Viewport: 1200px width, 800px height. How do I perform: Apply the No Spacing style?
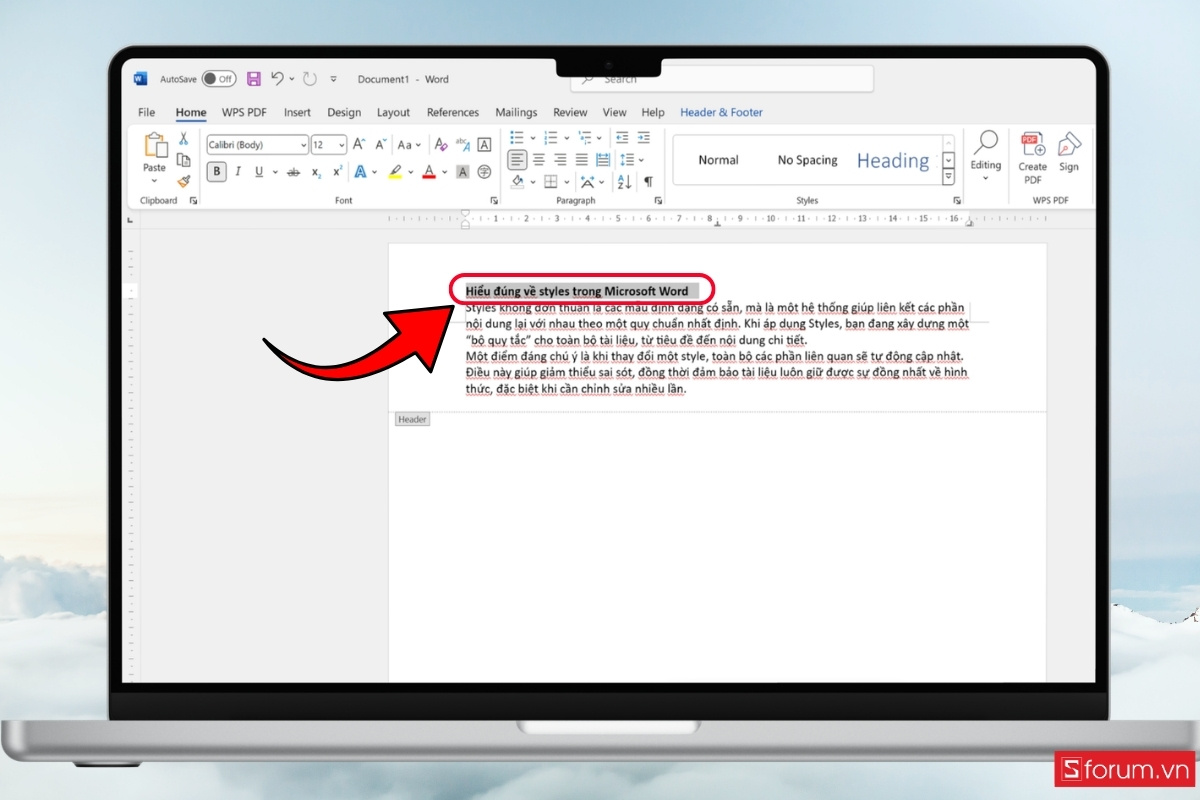(807, 160)
